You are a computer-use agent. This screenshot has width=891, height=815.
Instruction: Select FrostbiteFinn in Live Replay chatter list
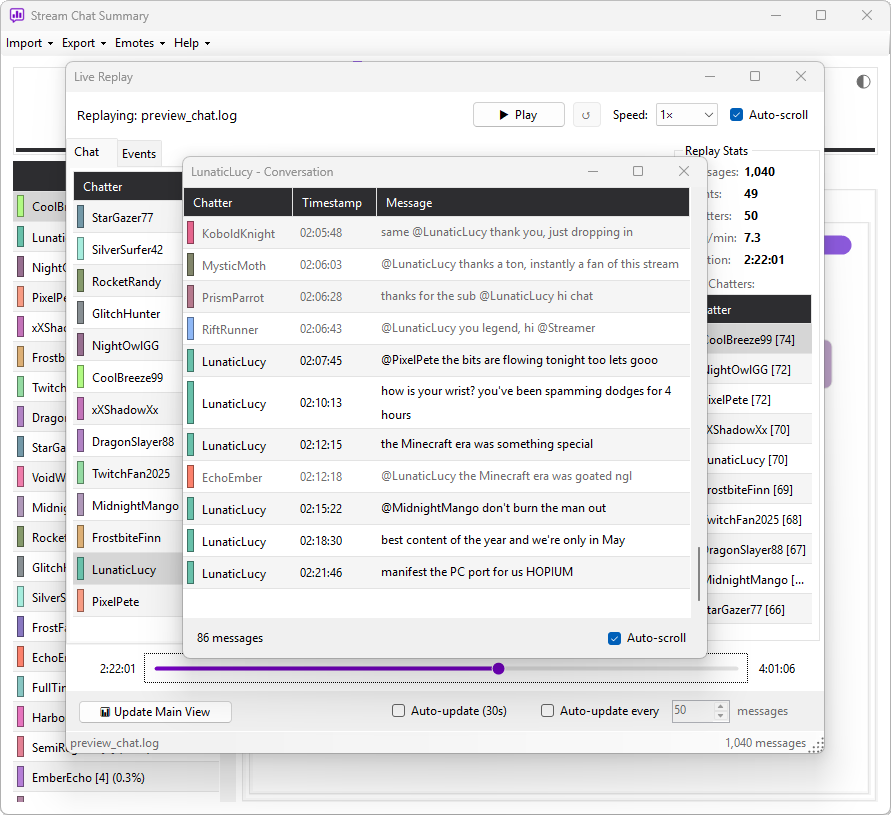(128, 538)
